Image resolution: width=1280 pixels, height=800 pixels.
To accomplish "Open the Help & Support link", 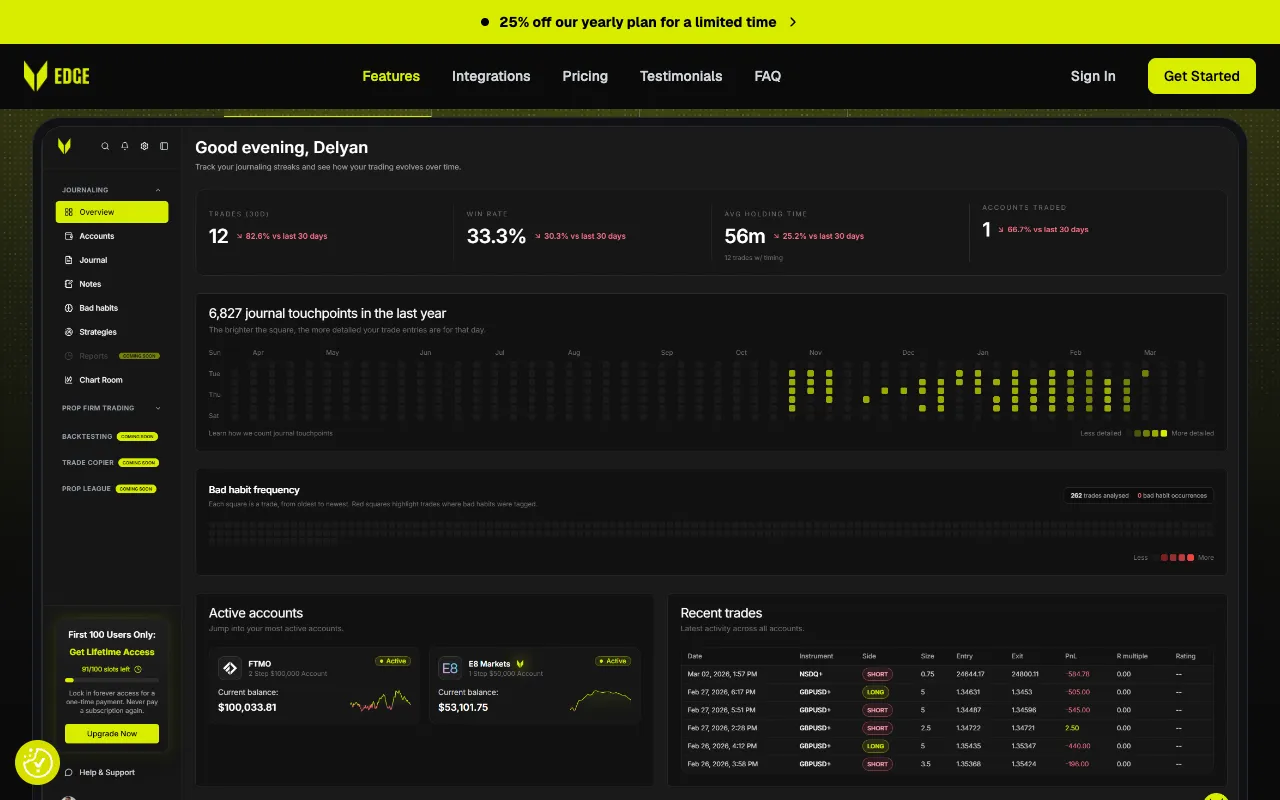I will (107, 772).
